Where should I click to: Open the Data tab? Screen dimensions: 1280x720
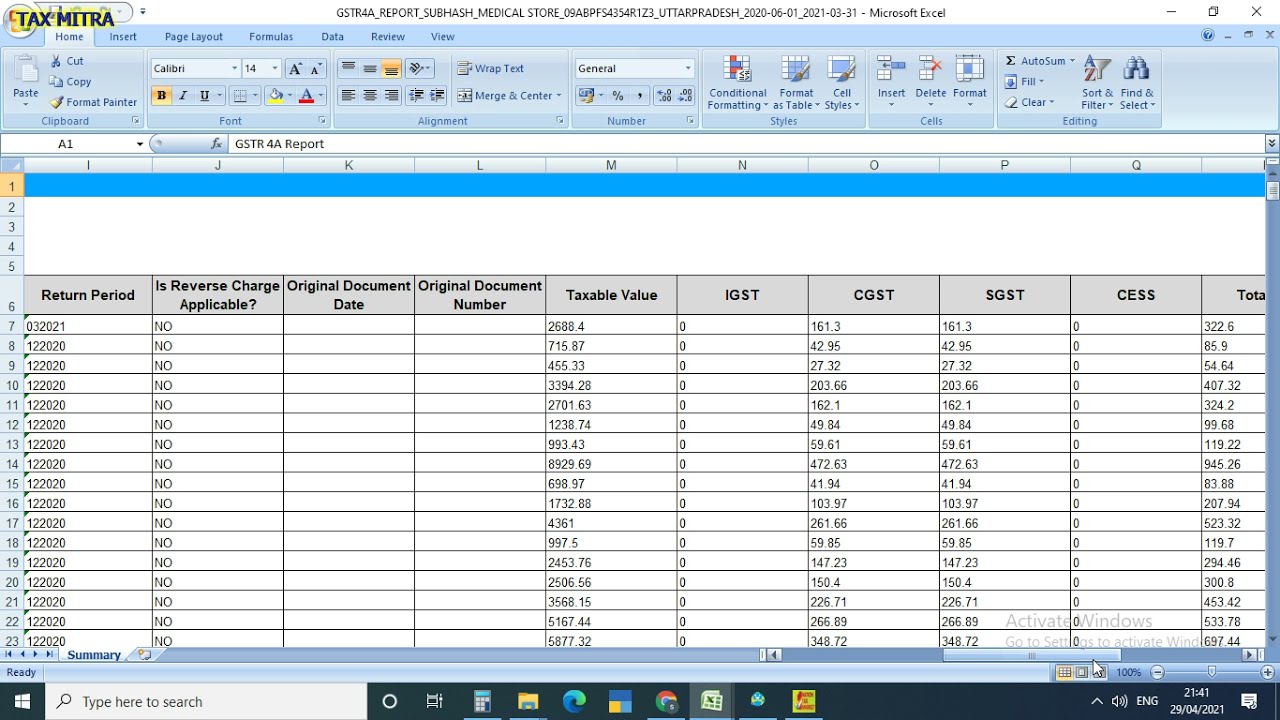(333, 37)
